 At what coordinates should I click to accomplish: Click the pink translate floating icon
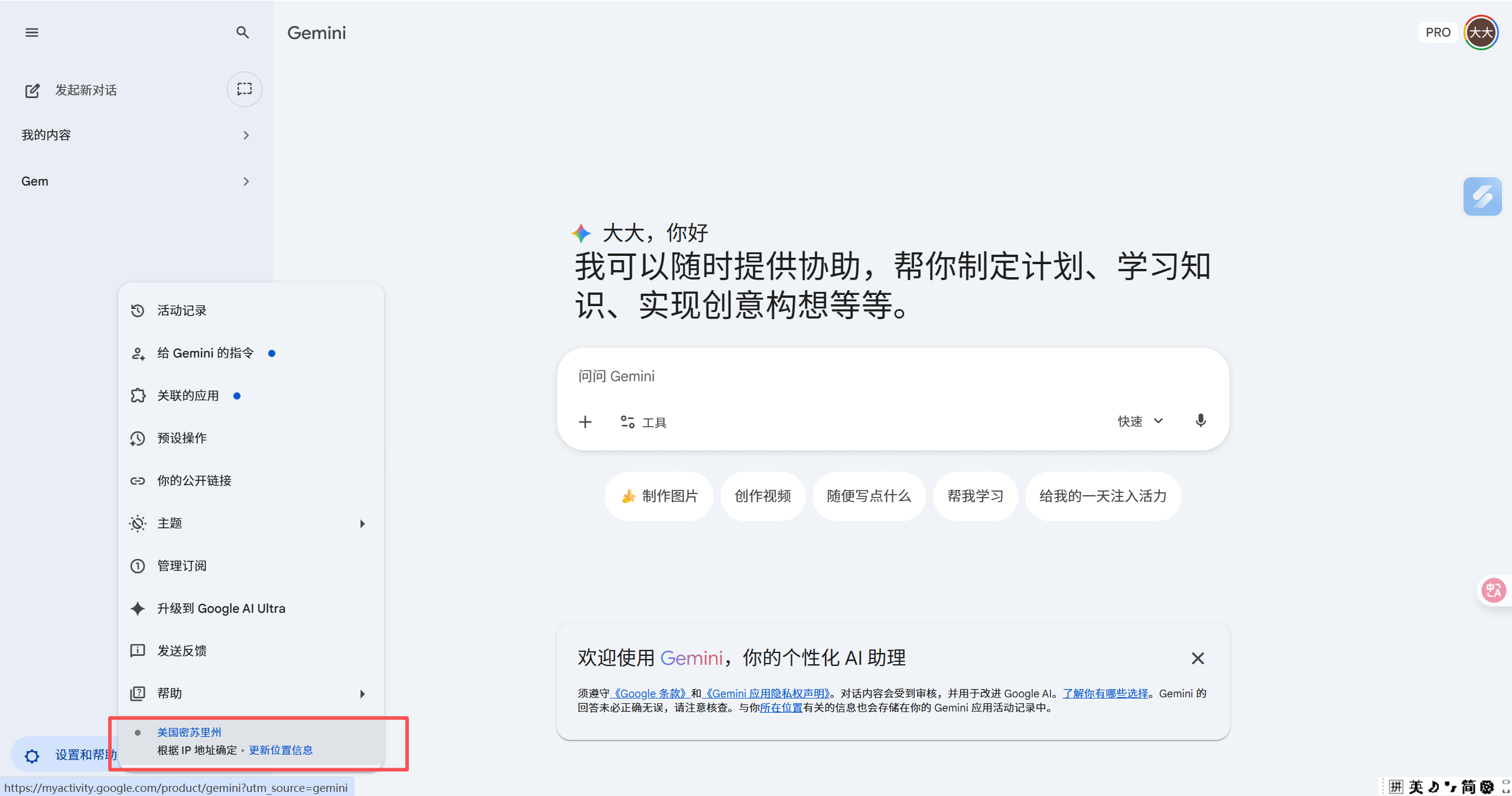click(1493, 590)
